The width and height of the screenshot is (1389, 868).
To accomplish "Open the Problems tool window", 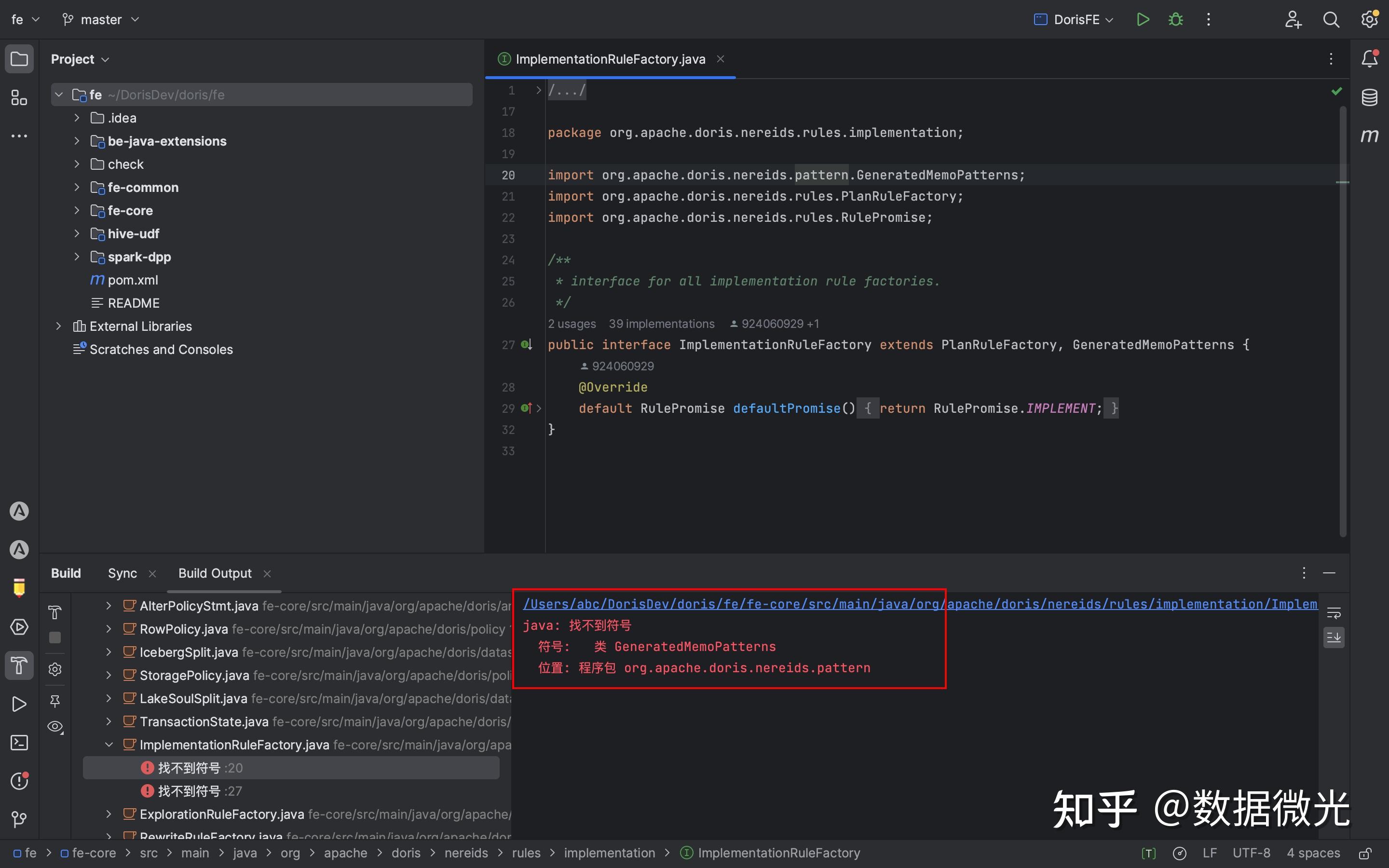I will tap(19, 781).
